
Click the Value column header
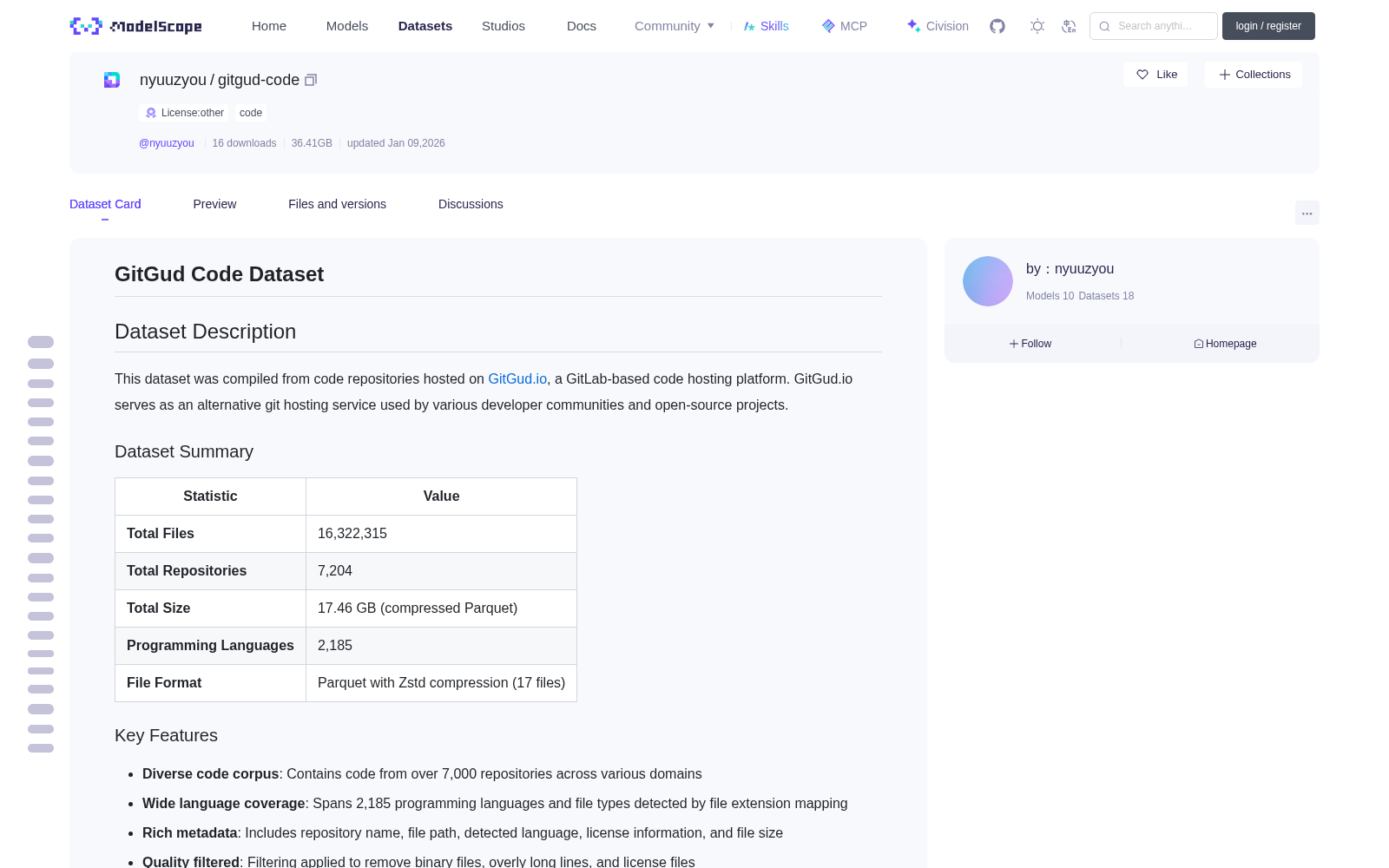click(441, 496)
